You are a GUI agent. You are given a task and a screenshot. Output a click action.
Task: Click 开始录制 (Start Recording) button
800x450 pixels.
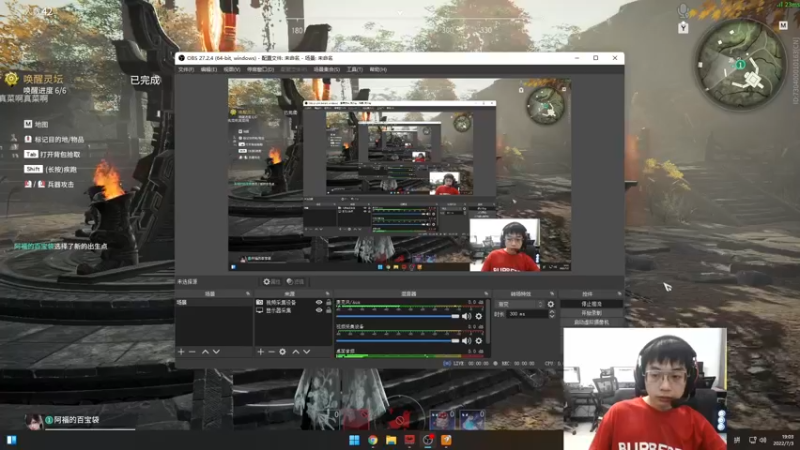click(591, 313)
